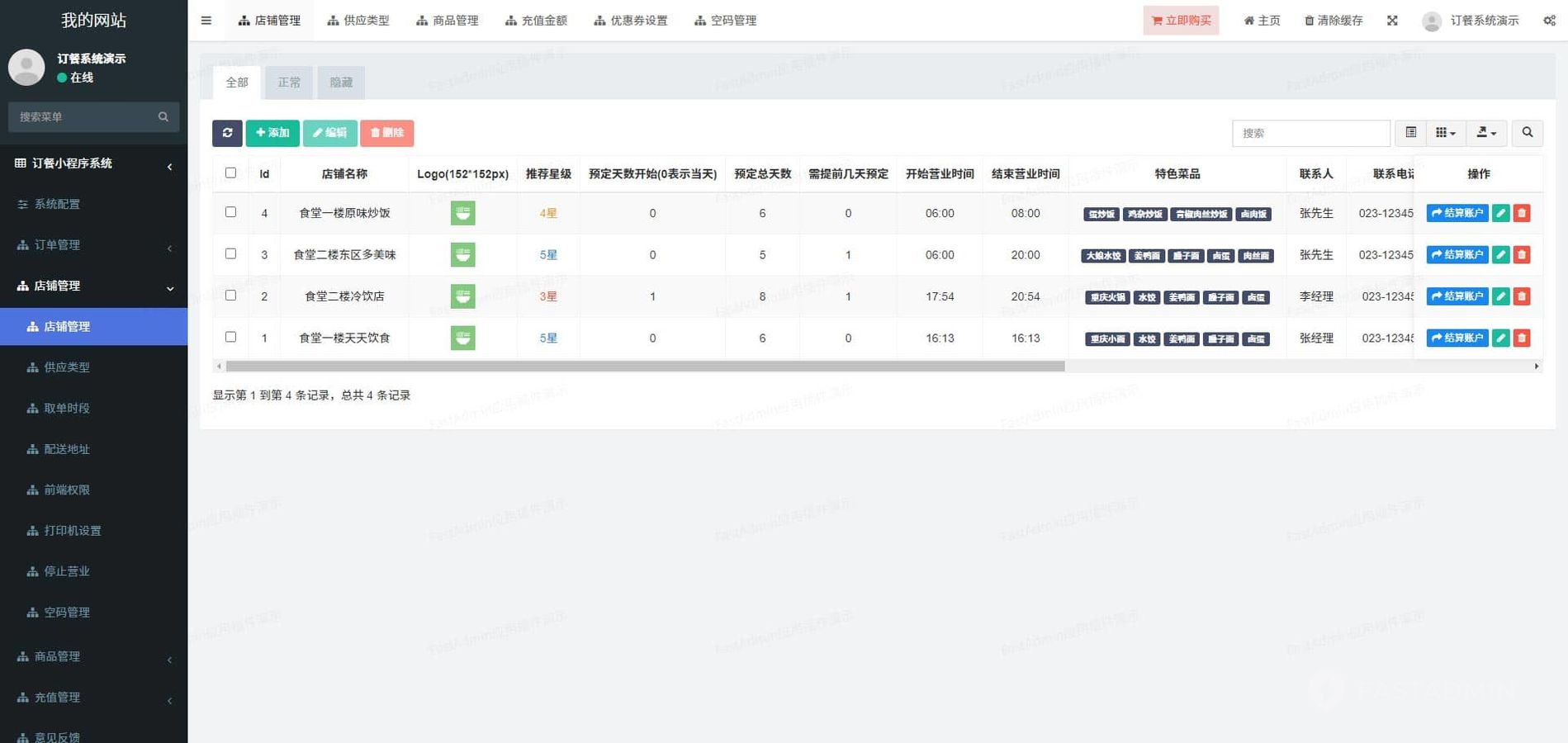Click red delete trash icon for store Id 2
The width and height of the screenshot is (1568, 743).
click(1522, 296)
